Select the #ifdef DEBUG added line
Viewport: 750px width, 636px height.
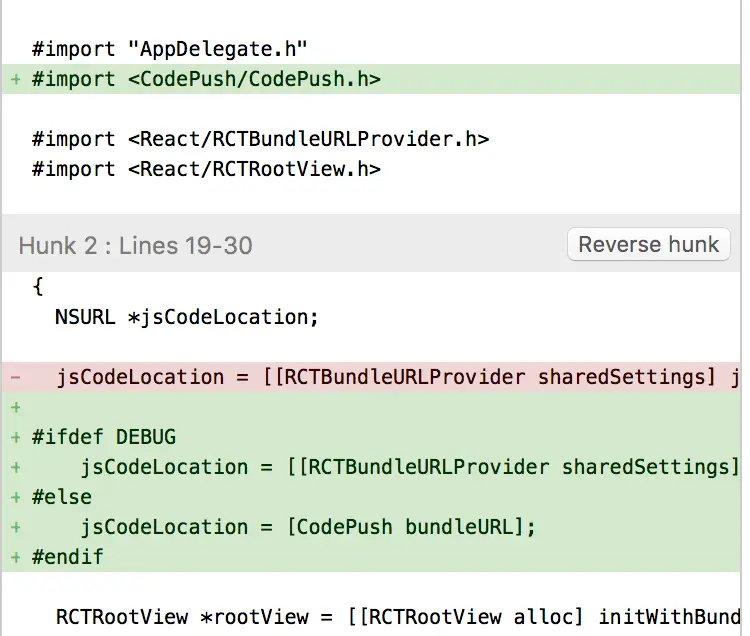pyautogui.click(x=371, y=437)
